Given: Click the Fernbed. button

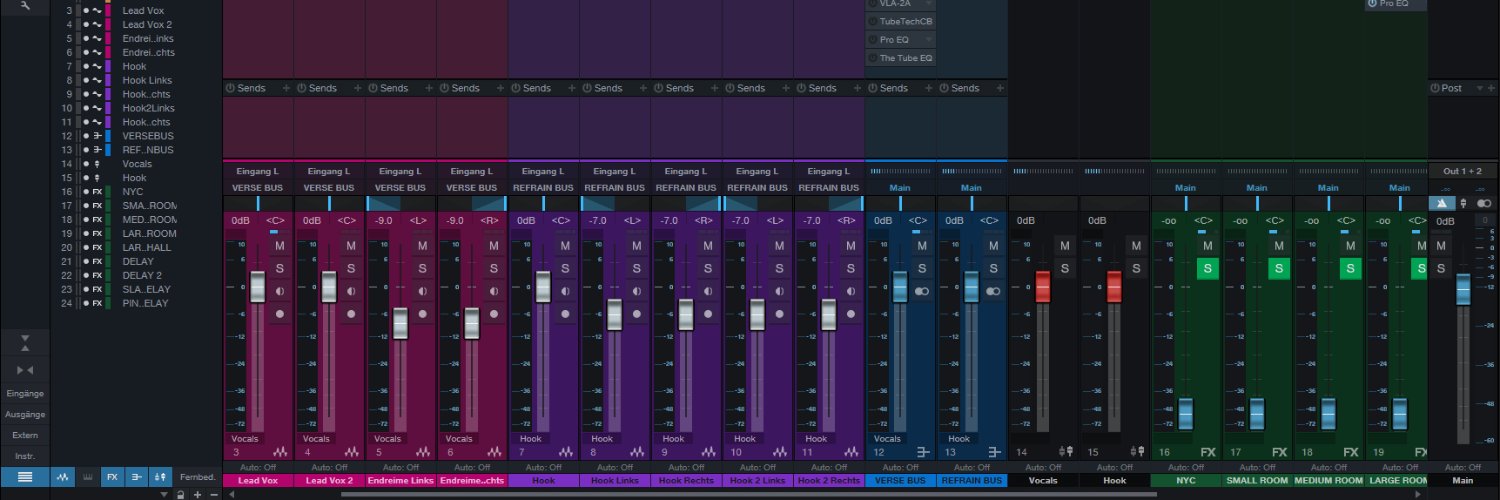Looking at the screenshot, I should [x=197, y=477].
